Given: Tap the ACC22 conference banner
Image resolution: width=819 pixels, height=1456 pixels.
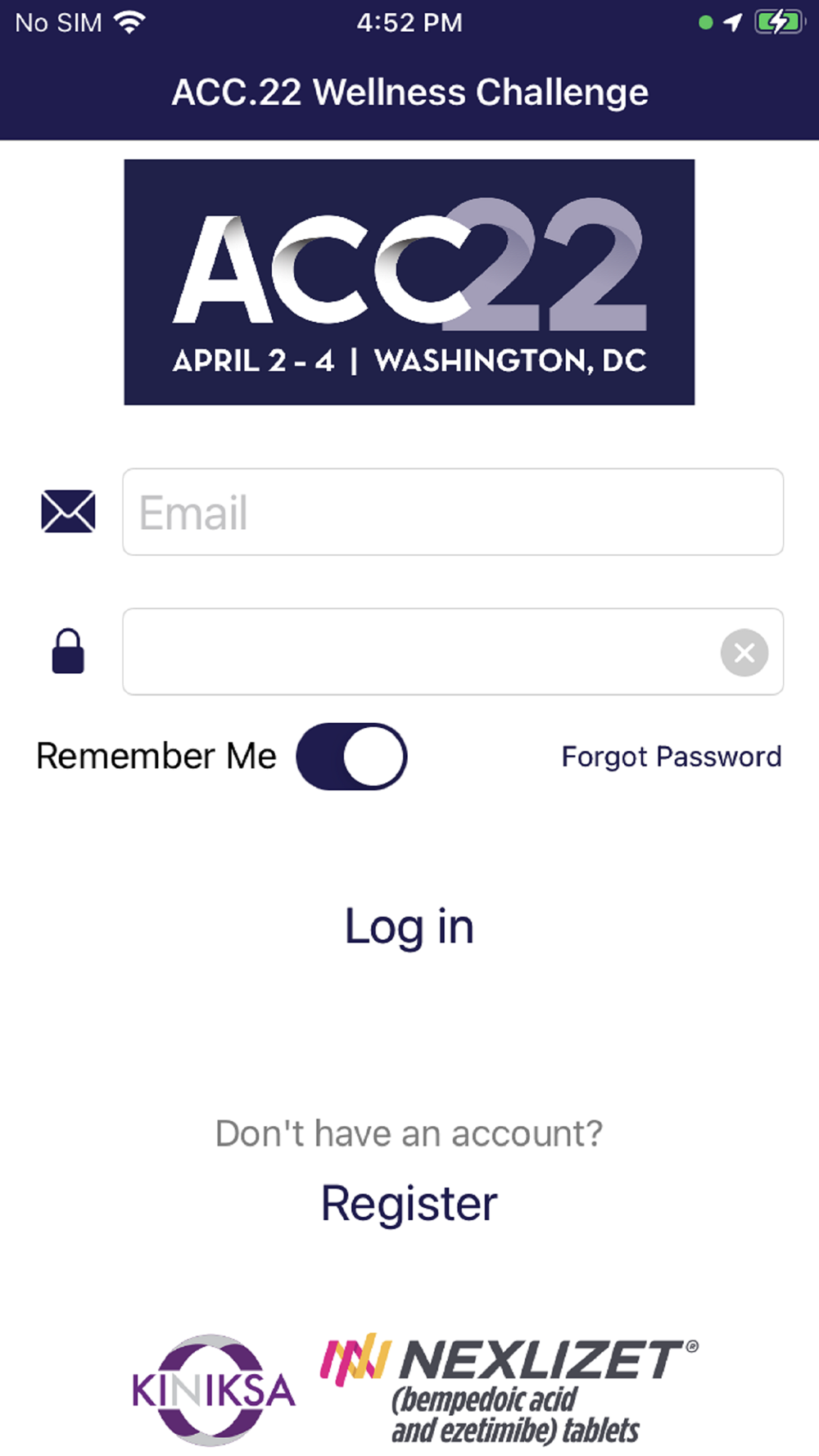Looking at the screenshot, I should click(409, 282).
